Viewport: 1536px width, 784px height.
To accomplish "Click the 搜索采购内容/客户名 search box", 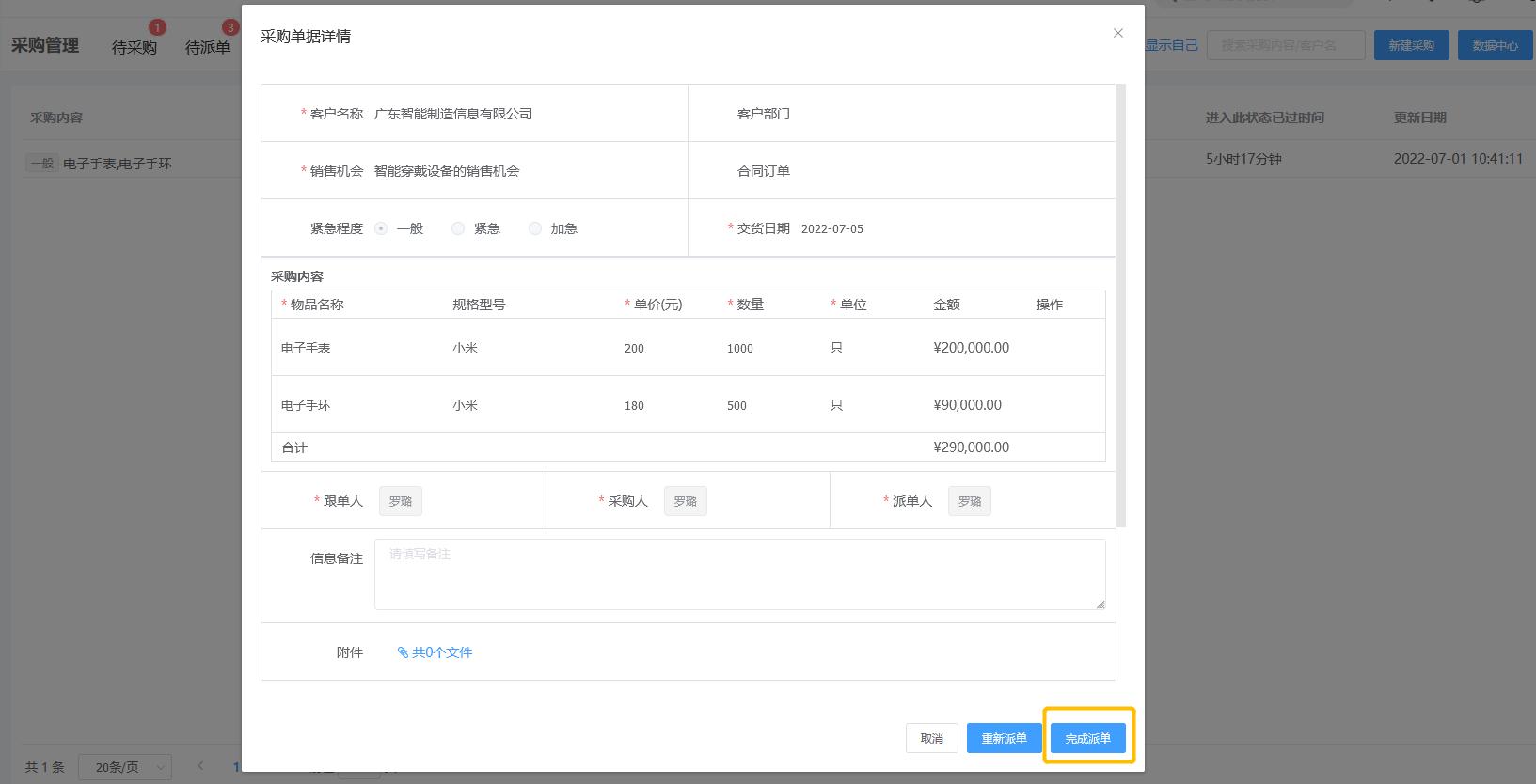I will click(x=1286, y=45).
